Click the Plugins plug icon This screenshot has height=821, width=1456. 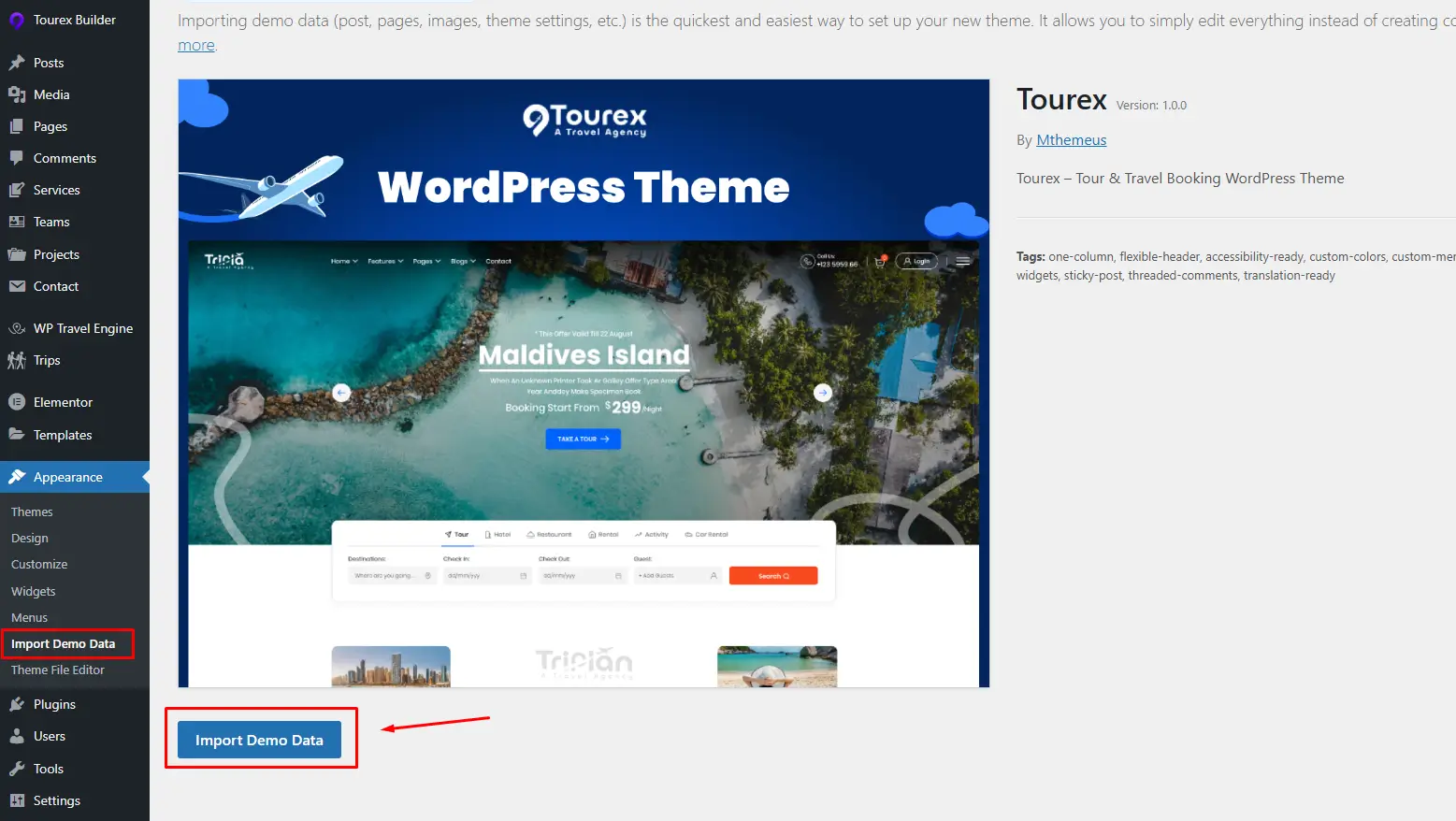click(17, 704)
